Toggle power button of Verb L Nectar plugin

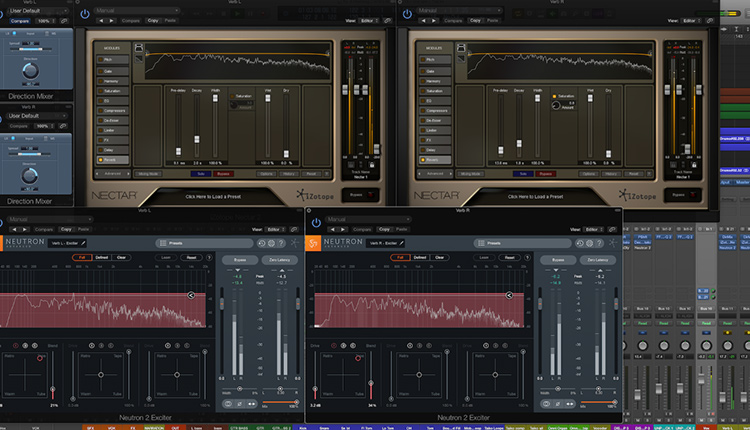click(x=85, y=14)
